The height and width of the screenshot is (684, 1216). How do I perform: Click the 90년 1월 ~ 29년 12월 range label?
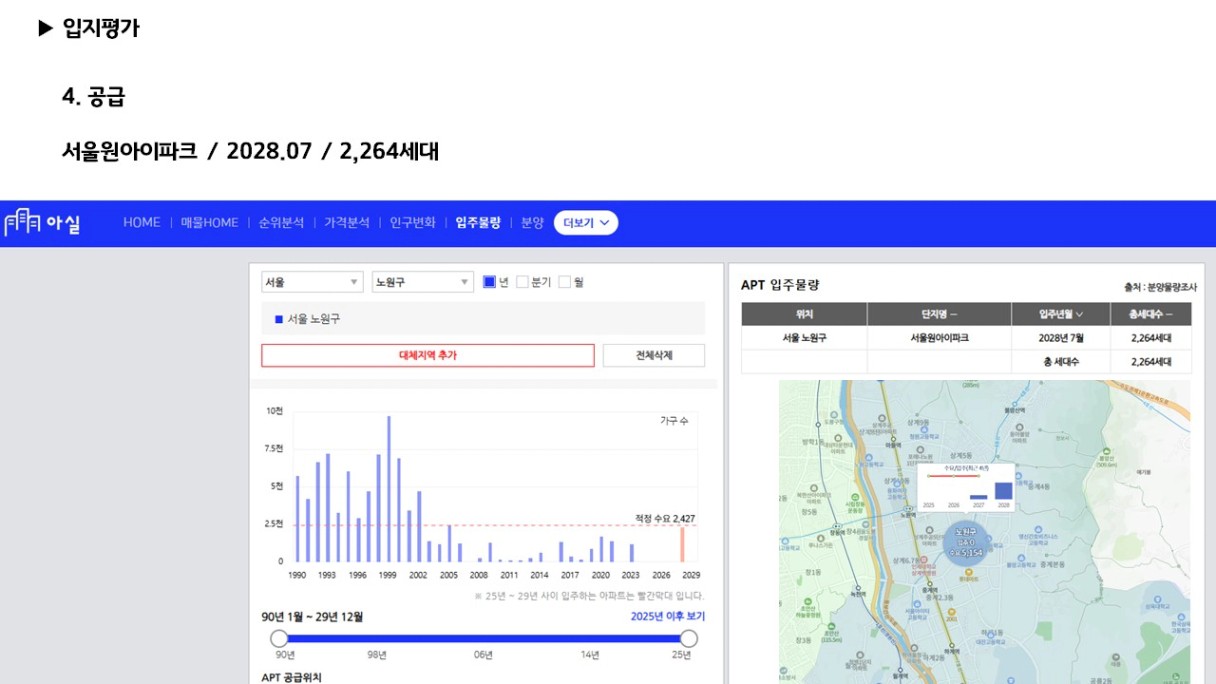point(312,616)
